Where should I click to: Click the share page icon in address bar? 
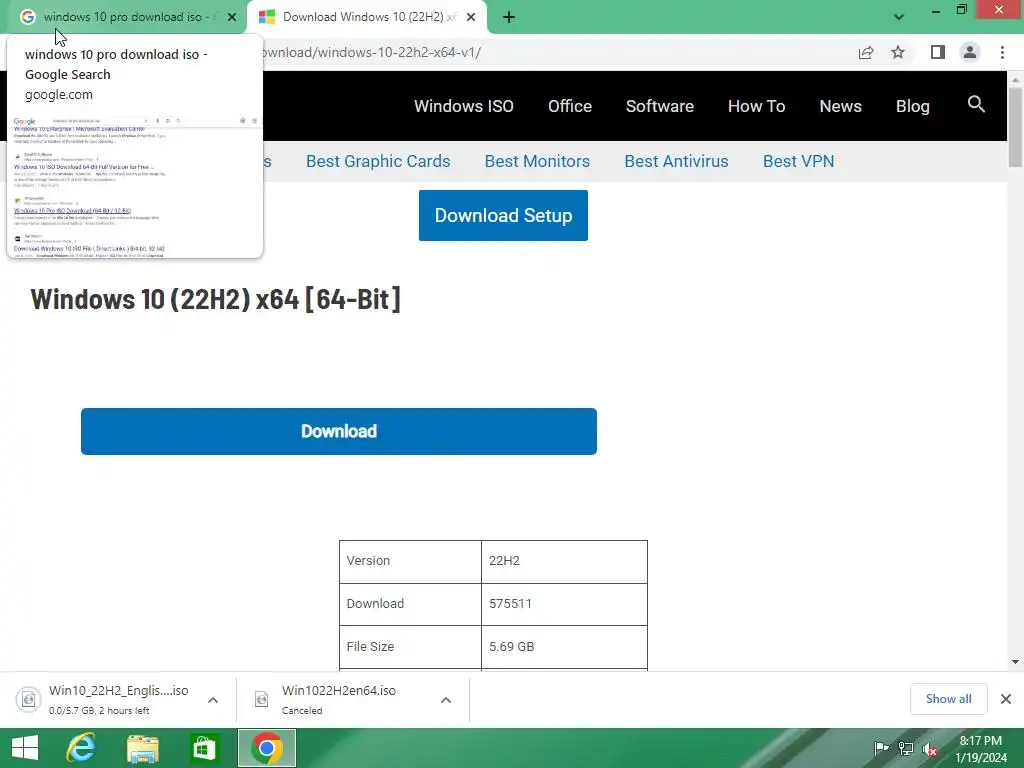(x=866, y=52)
